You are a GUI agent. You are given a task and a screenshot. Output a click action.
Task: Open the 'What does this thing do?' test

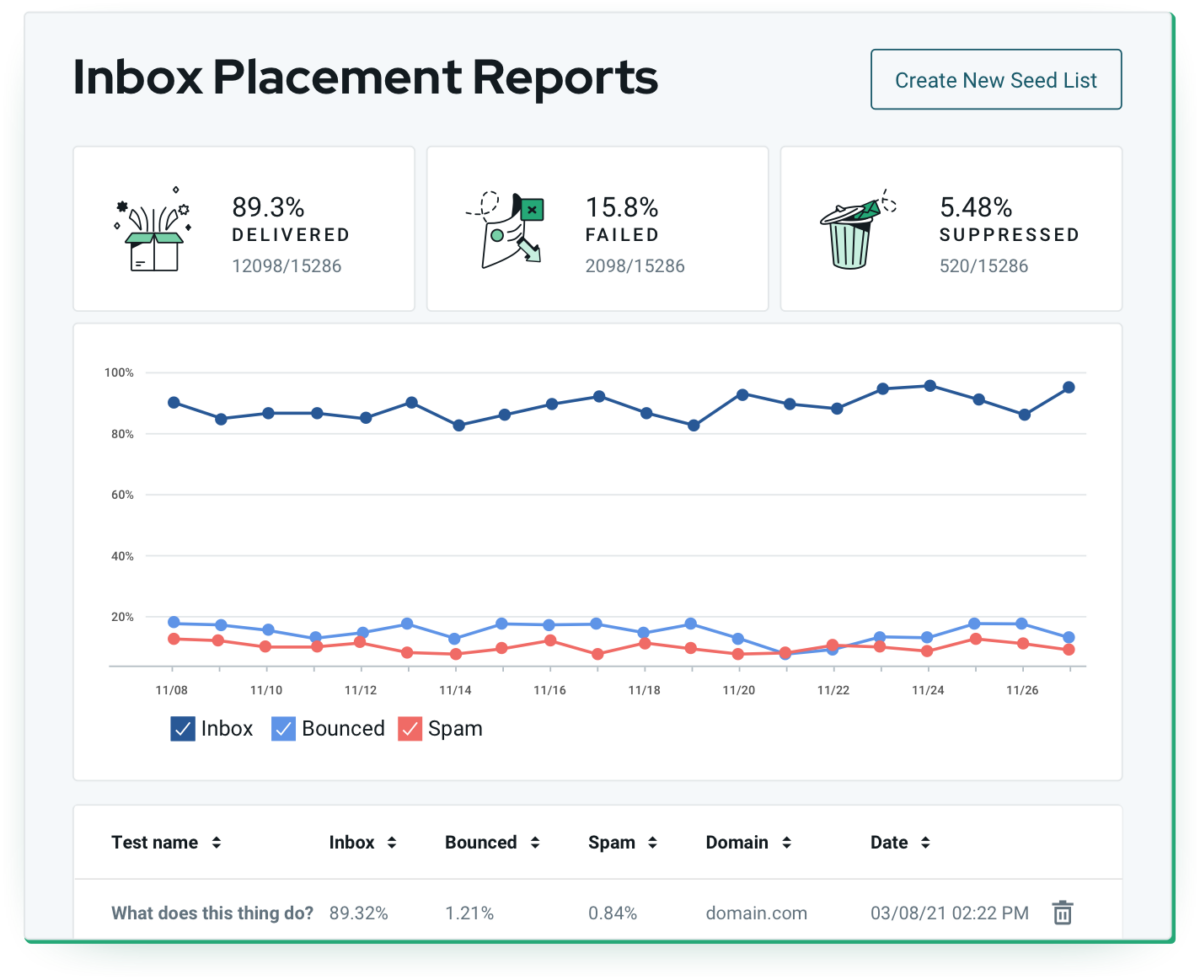click(212, 913)
